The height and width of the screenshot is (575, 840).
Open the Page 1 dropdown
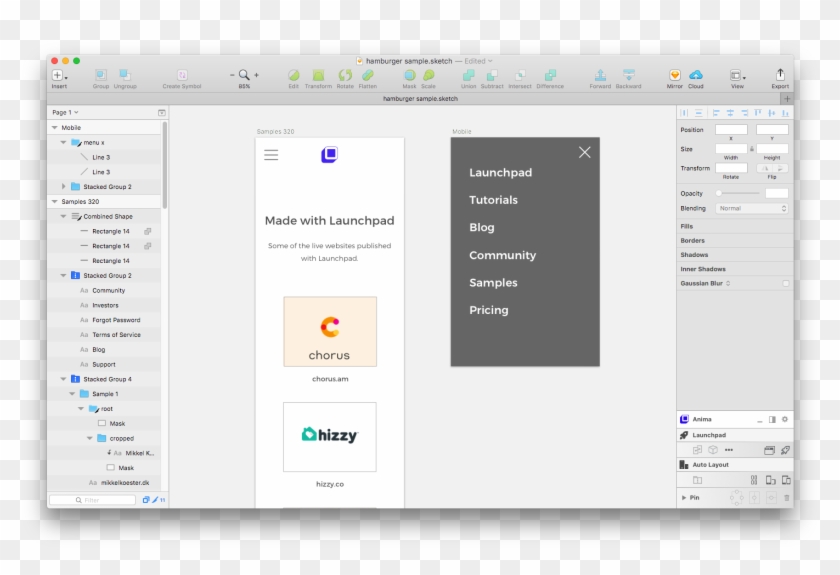pyautogui.click(x=65, y=113)
